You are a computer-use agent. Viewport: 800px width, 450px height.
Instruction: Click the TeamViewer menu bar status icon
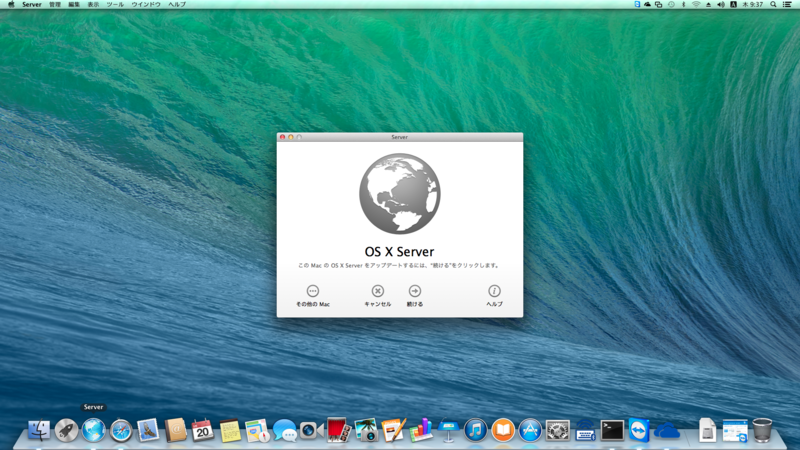637,4
